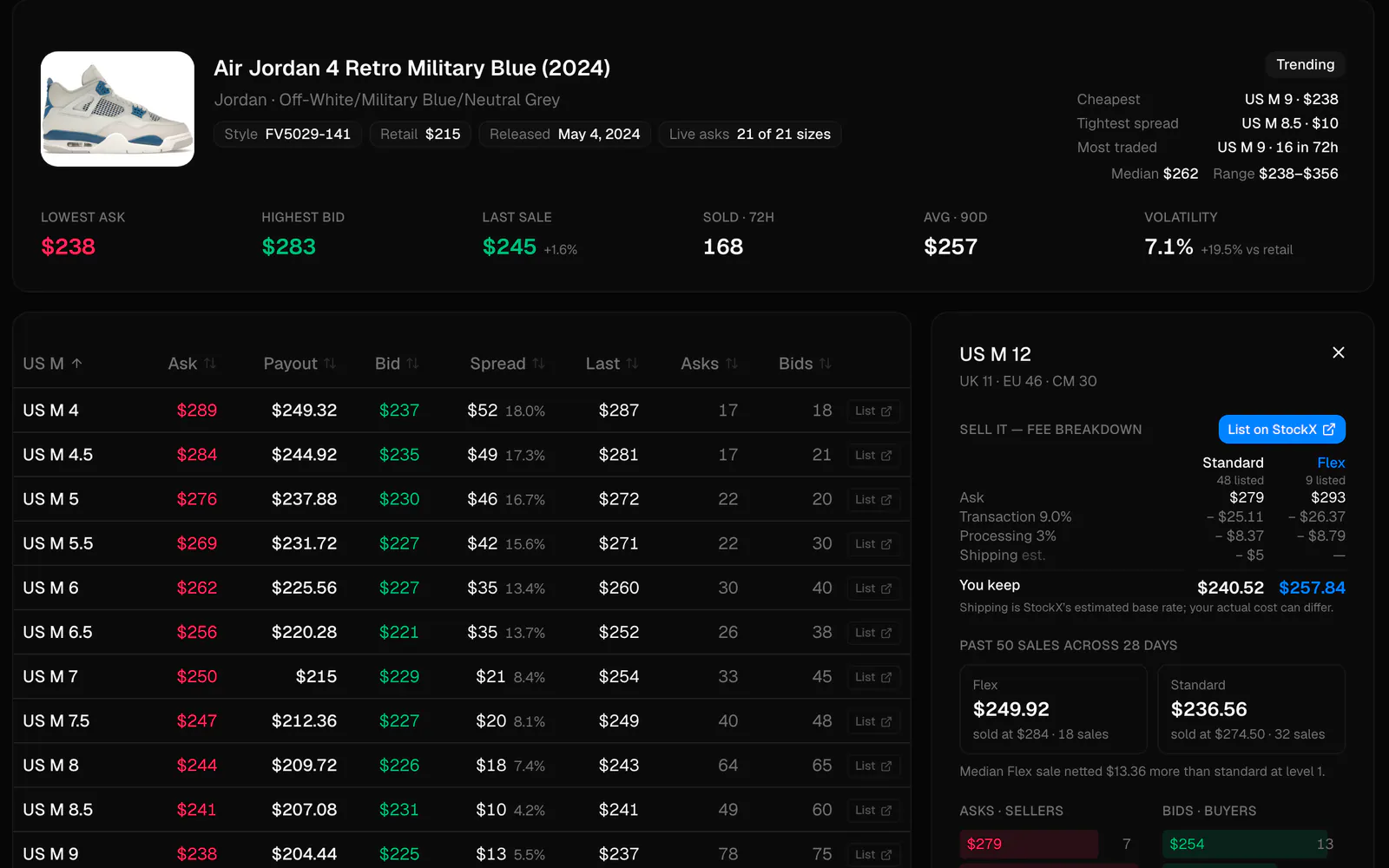Open List link for US M 4.5

point(873,455)
